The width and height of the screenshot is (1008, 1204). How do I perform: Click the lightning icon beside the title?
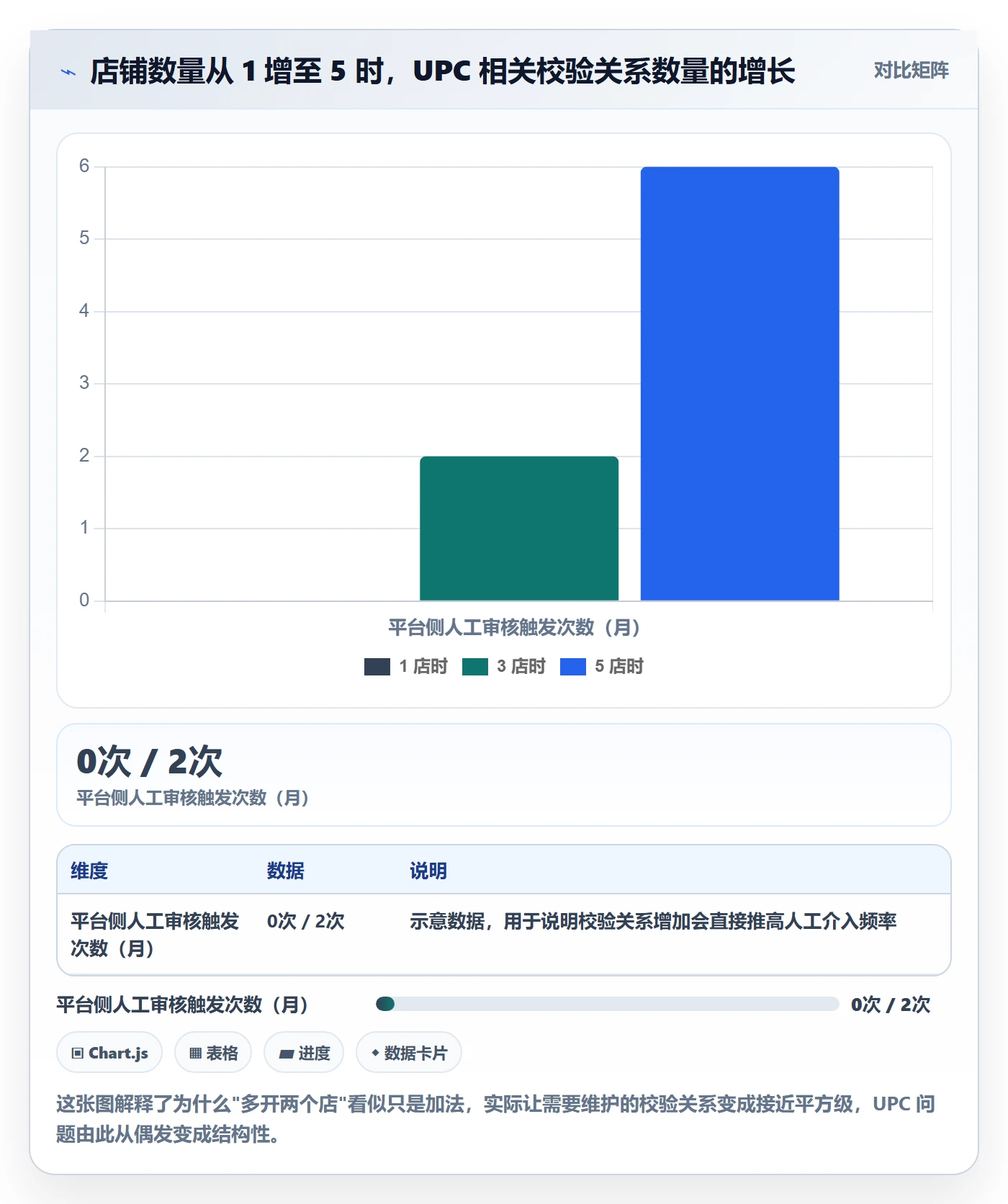coord(68,72)
